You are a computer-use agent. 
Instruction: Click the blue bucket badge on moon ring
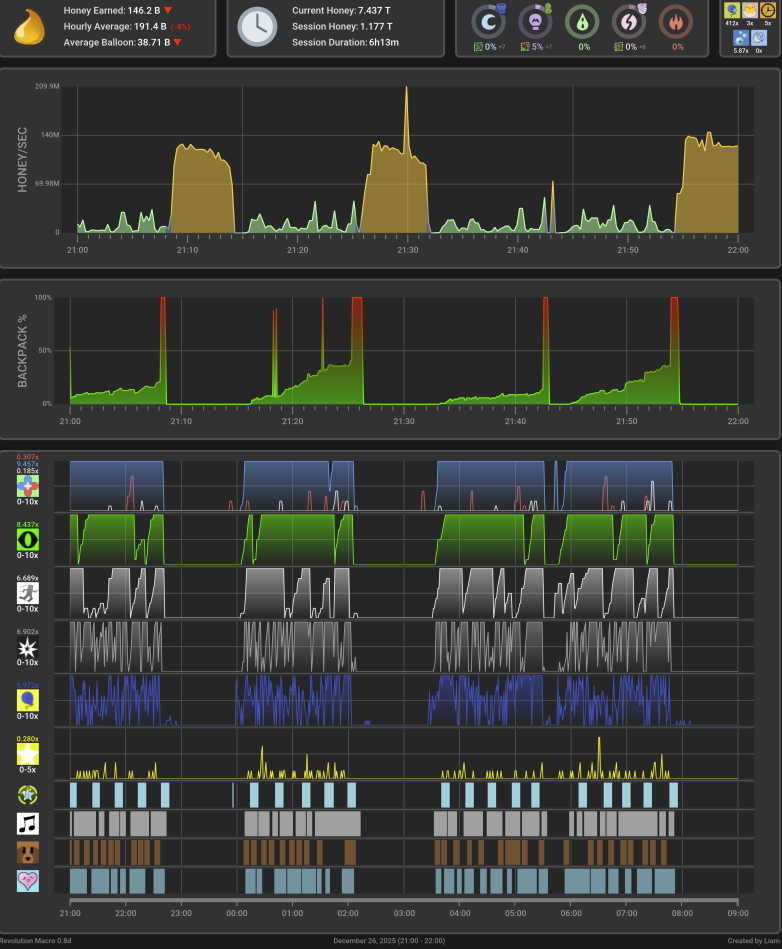coord(501,8)
